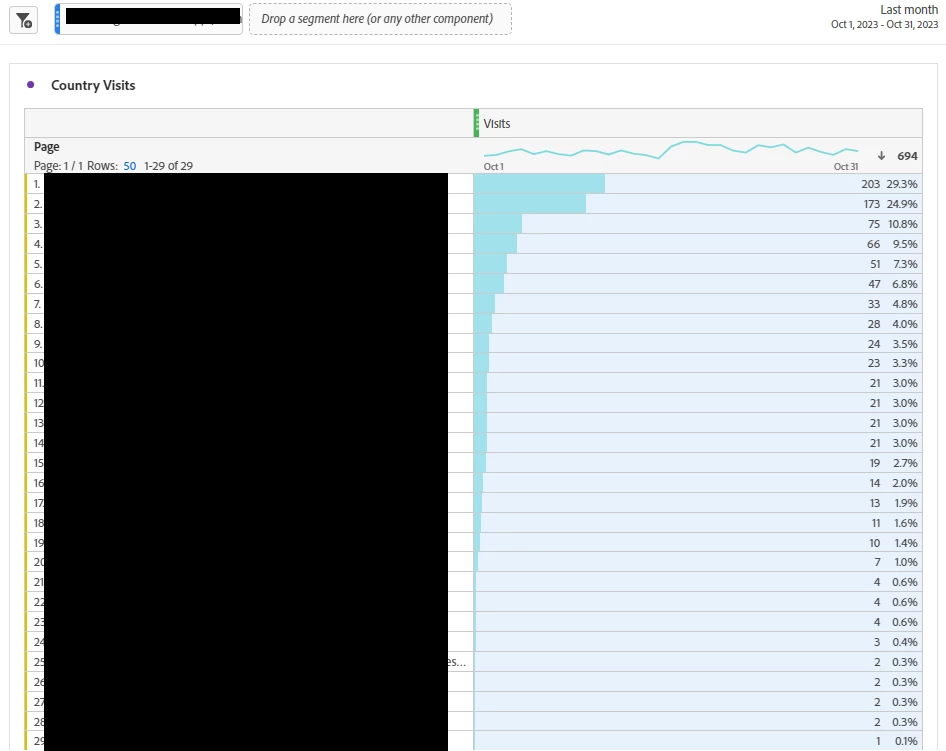Click the Oct 1 label under the sparkline

(494, 166)
